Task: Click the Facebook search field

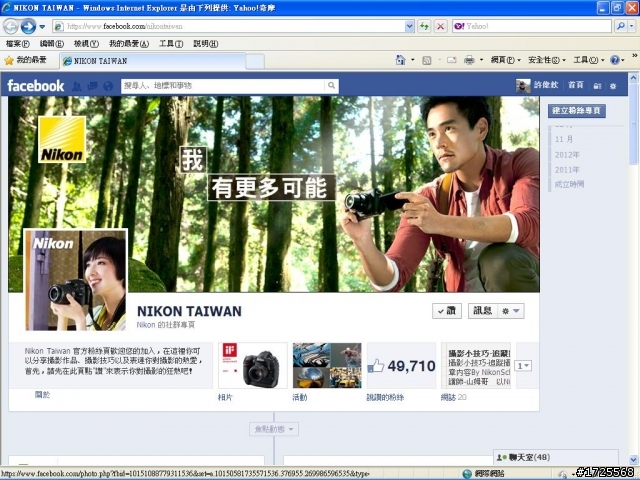Action: click(x=223, y=86)
